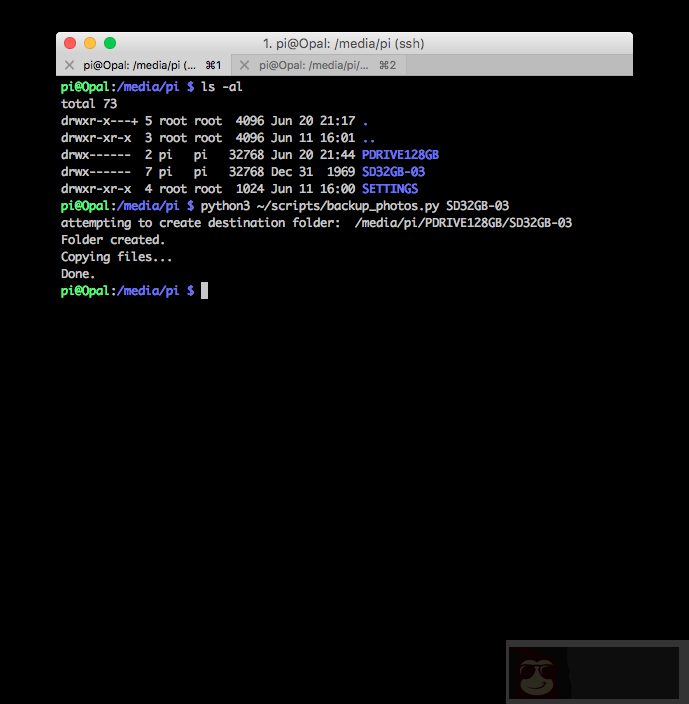Minimize the terminal with the yellow button

tap(90, 43)
